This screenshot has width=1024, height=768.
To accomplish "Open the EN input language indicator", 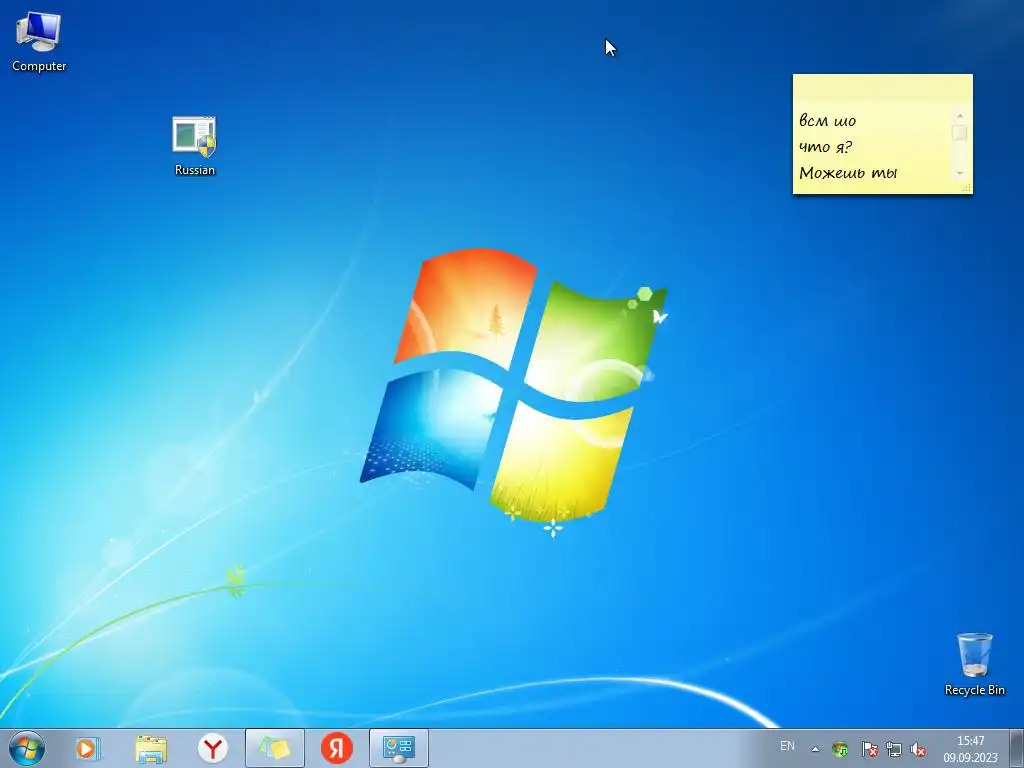I will [787, 746].
